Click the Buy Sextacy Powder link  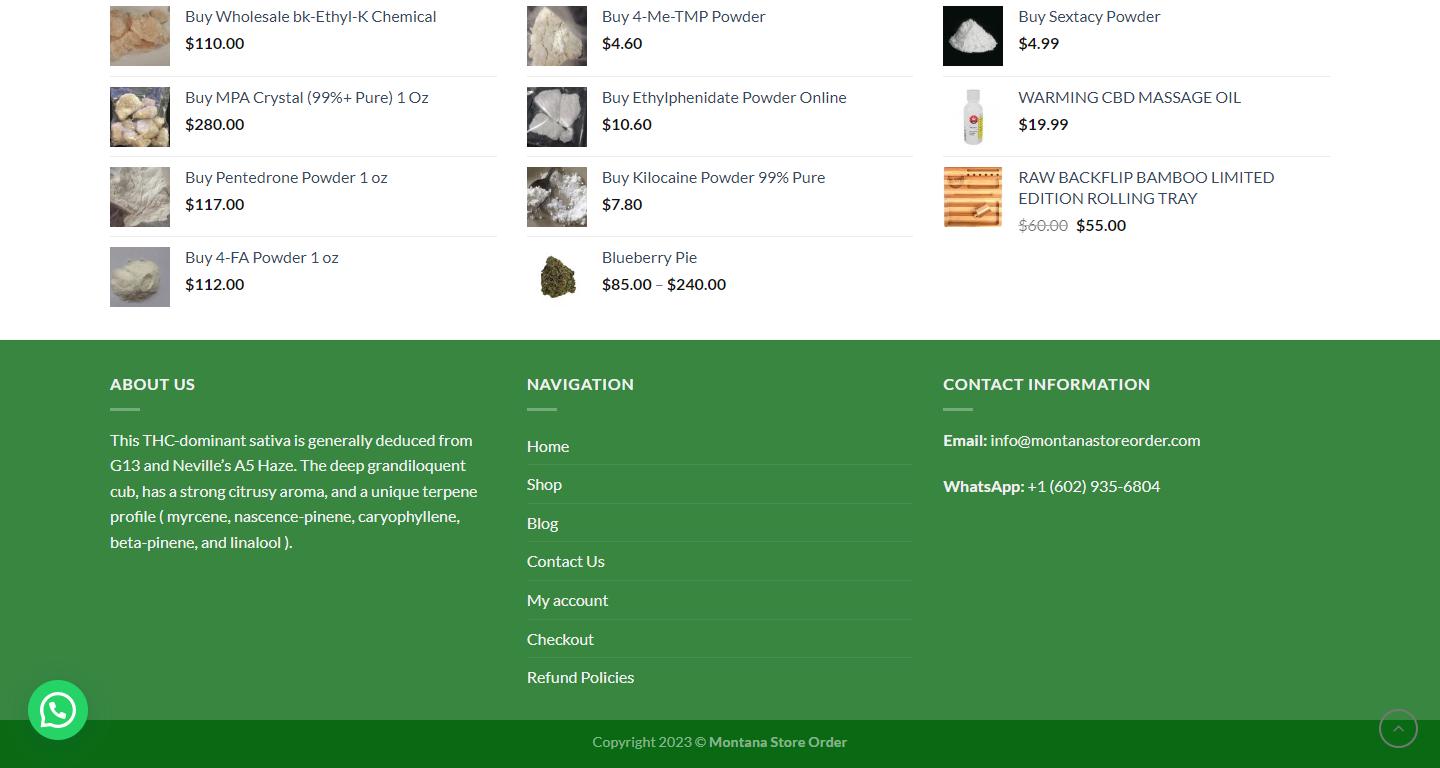pyautogui.click(x=1089, y=16)
